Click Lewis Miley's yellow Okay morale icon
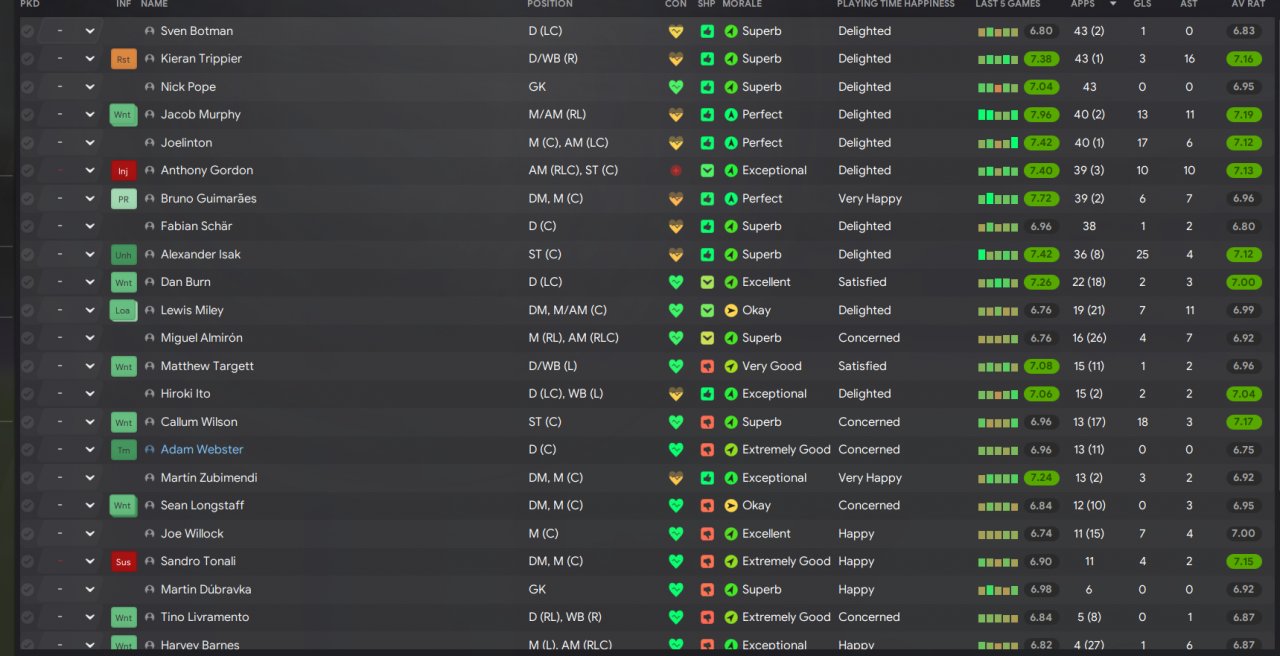The image size is (1280, 656). tap(731, 310)
